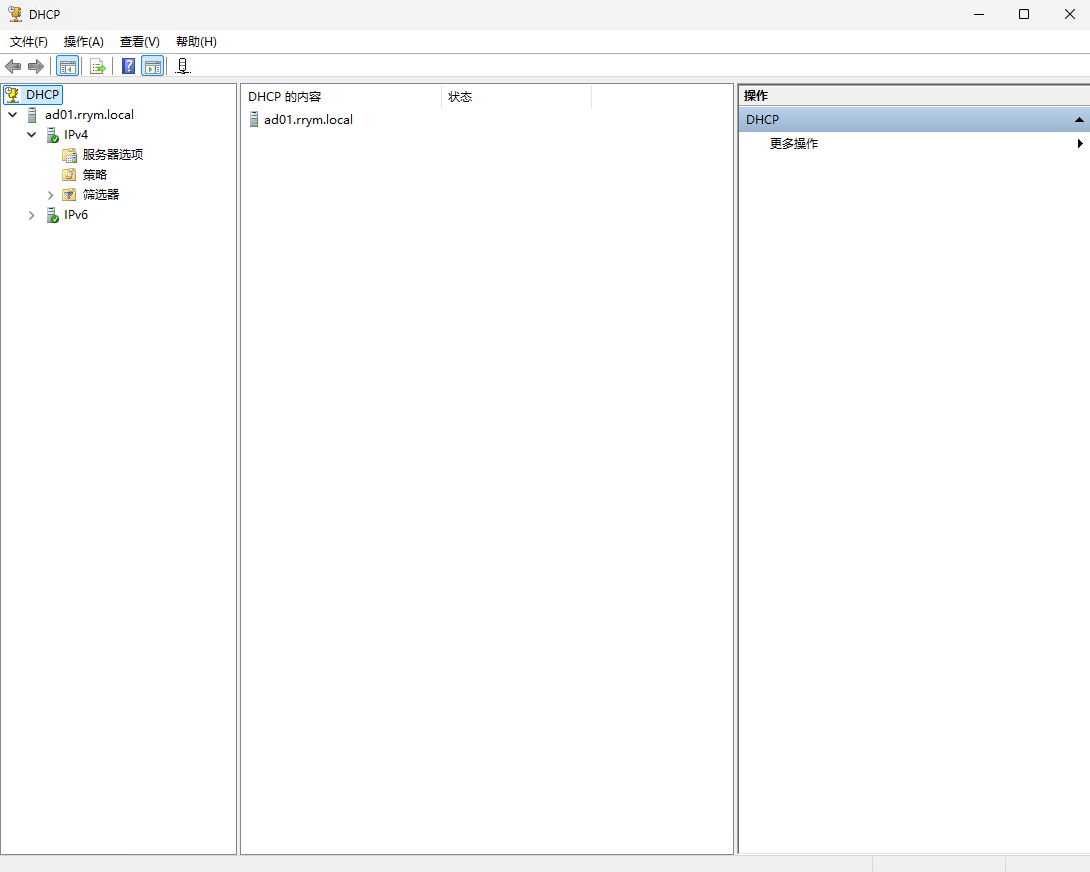Collapse the ad01.rrym.local tree node
Viewport: 1090px width, 872px height.
[12, 115]
